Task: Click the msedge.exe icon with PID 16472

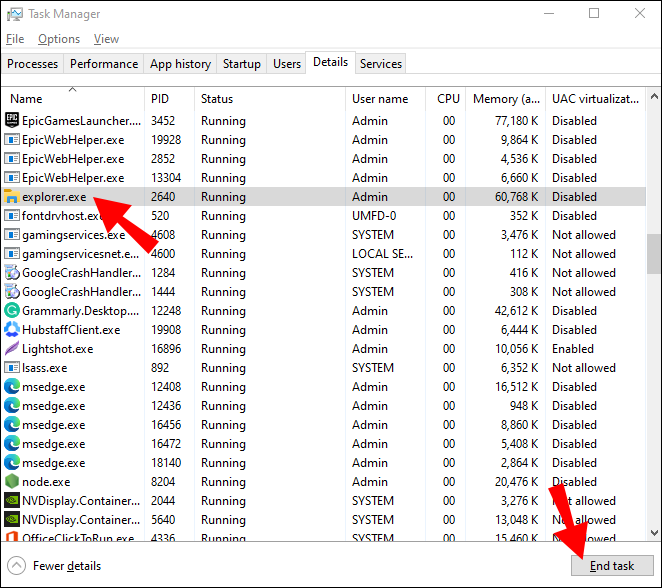Action: pos(12,443)
